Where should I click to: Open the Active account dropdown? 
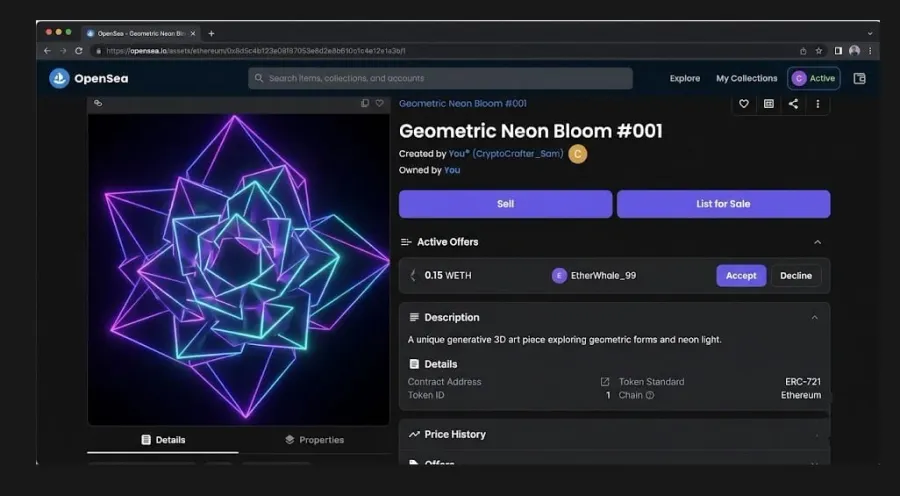coord(814,79)
